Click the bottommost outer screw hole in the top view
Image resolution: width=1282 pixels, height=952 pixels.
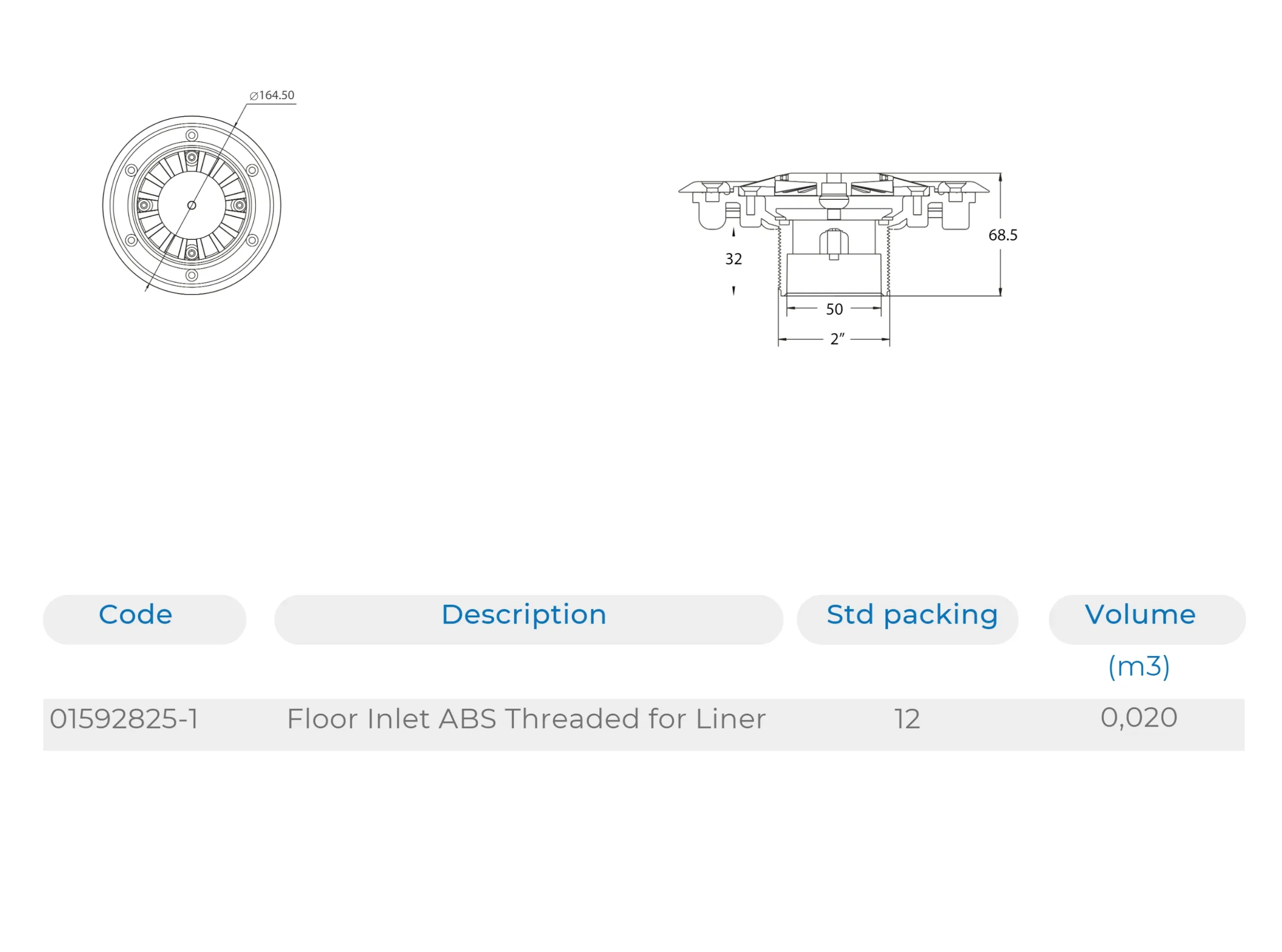pyautogui.click(x=192, y=275)
